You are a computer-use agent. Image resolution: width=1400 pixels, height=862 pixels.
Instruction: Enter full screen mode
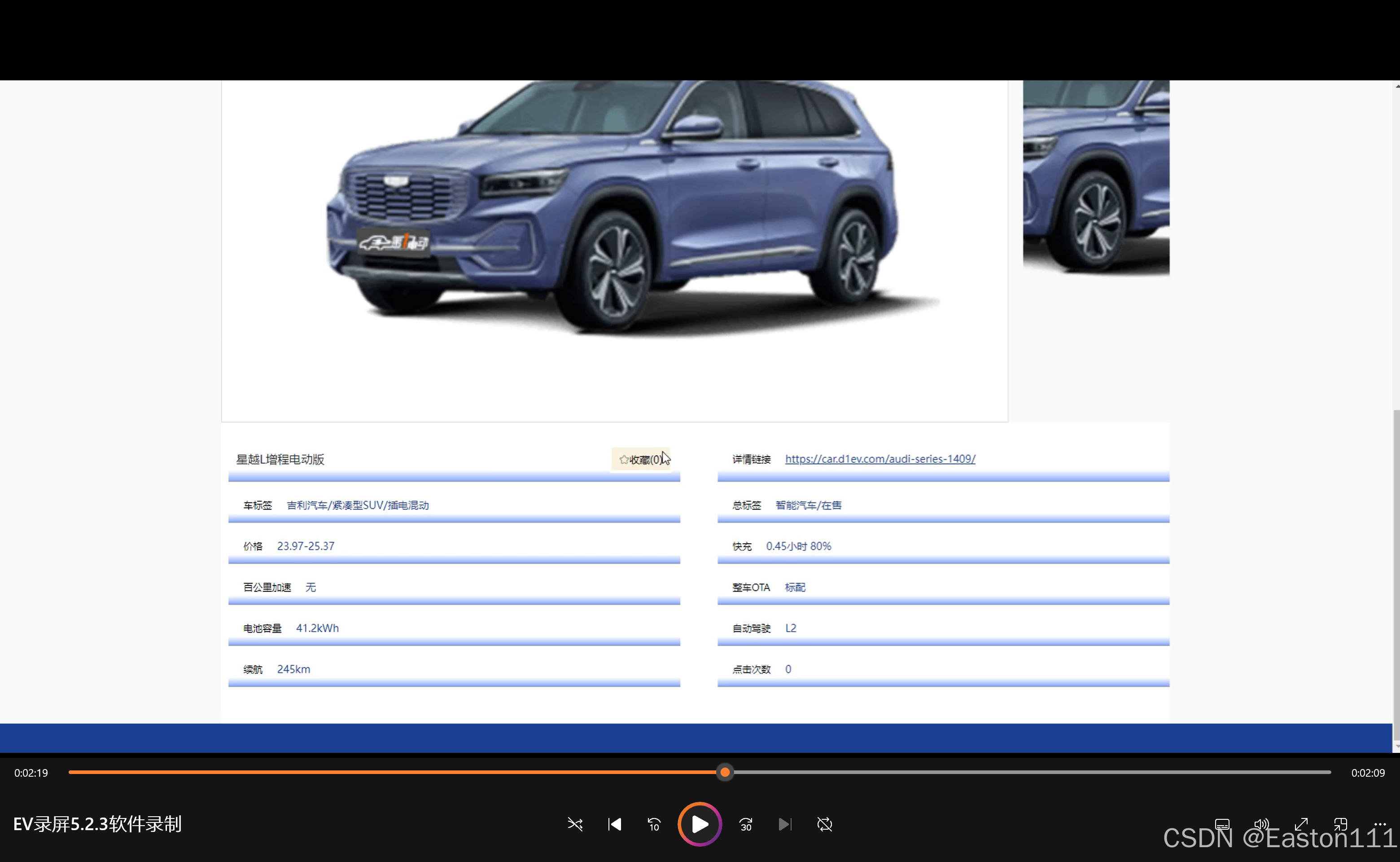(x=1301, y=824)
